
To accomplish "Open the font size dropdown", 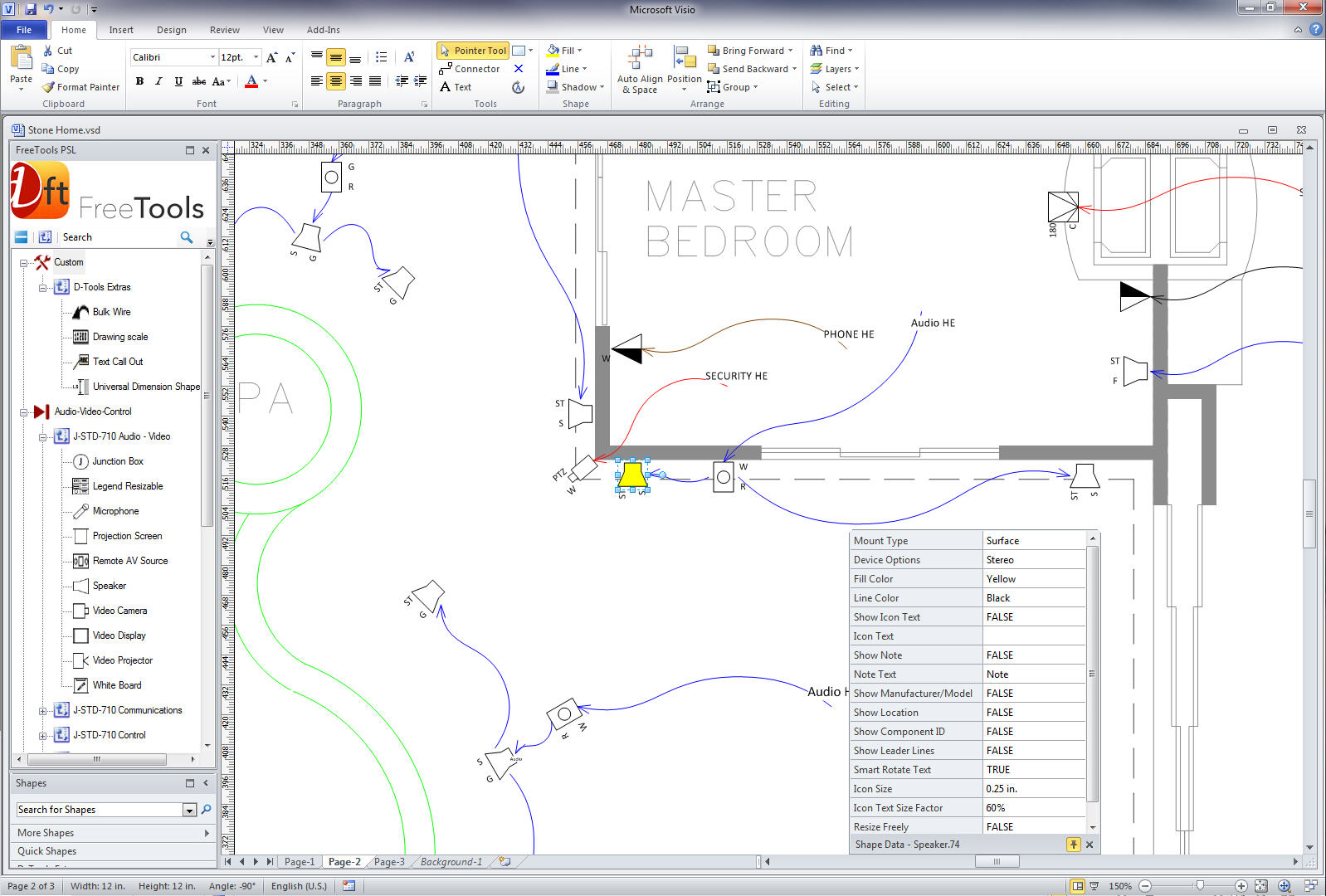I will pyautogui.click(x=256, y=57).
